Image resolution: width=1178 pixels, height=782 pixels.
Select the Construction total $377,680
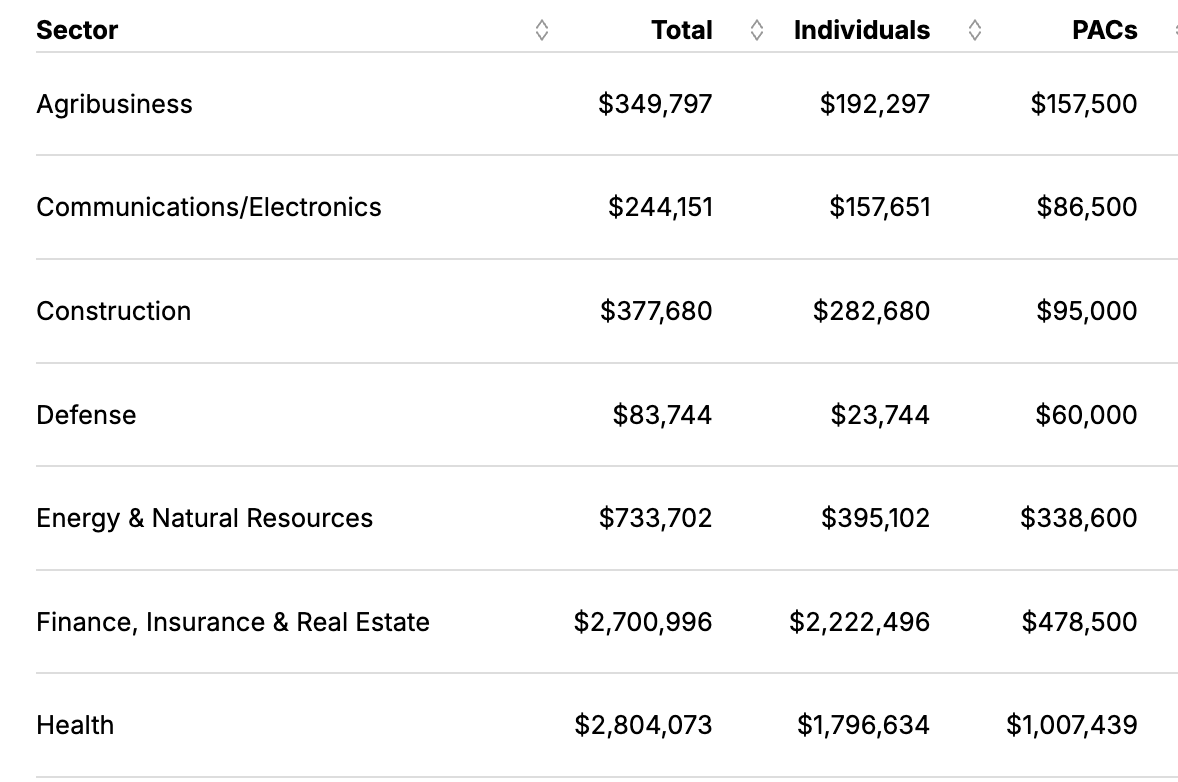coord(656,311)
